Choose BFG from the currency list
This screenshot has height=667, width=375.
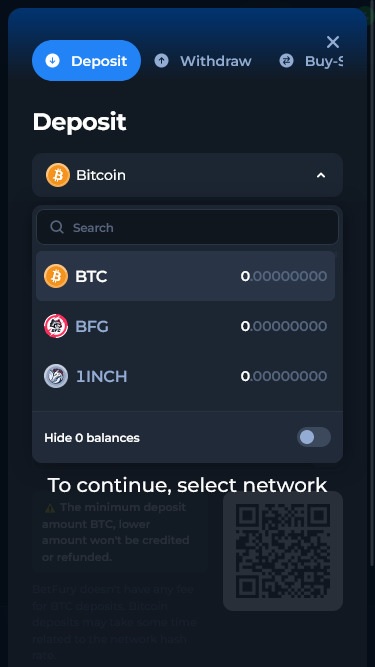pyautogui.click(x=185, y=326)
